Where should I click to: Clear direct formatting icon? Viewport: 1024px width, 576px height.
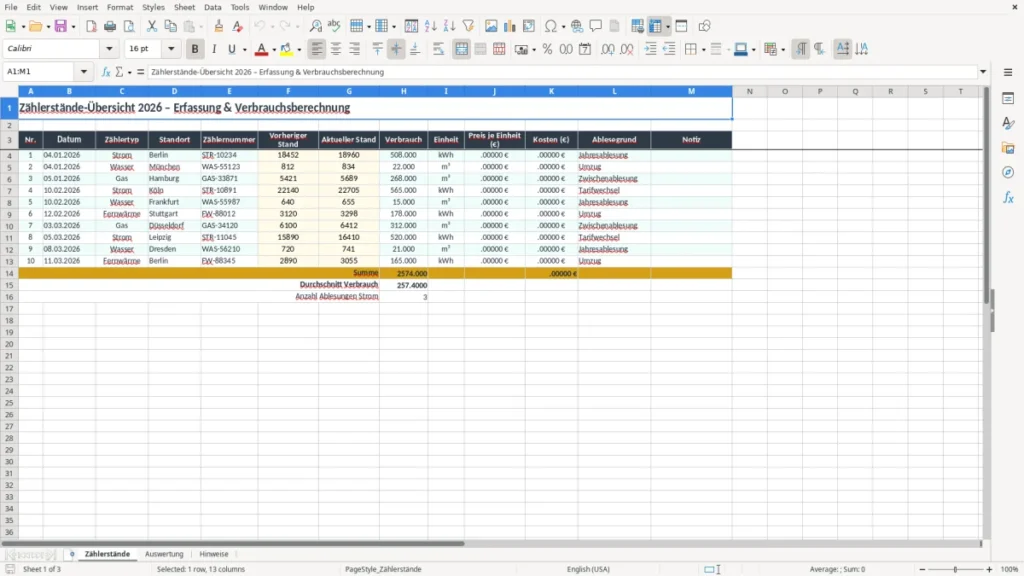point(238,26)
